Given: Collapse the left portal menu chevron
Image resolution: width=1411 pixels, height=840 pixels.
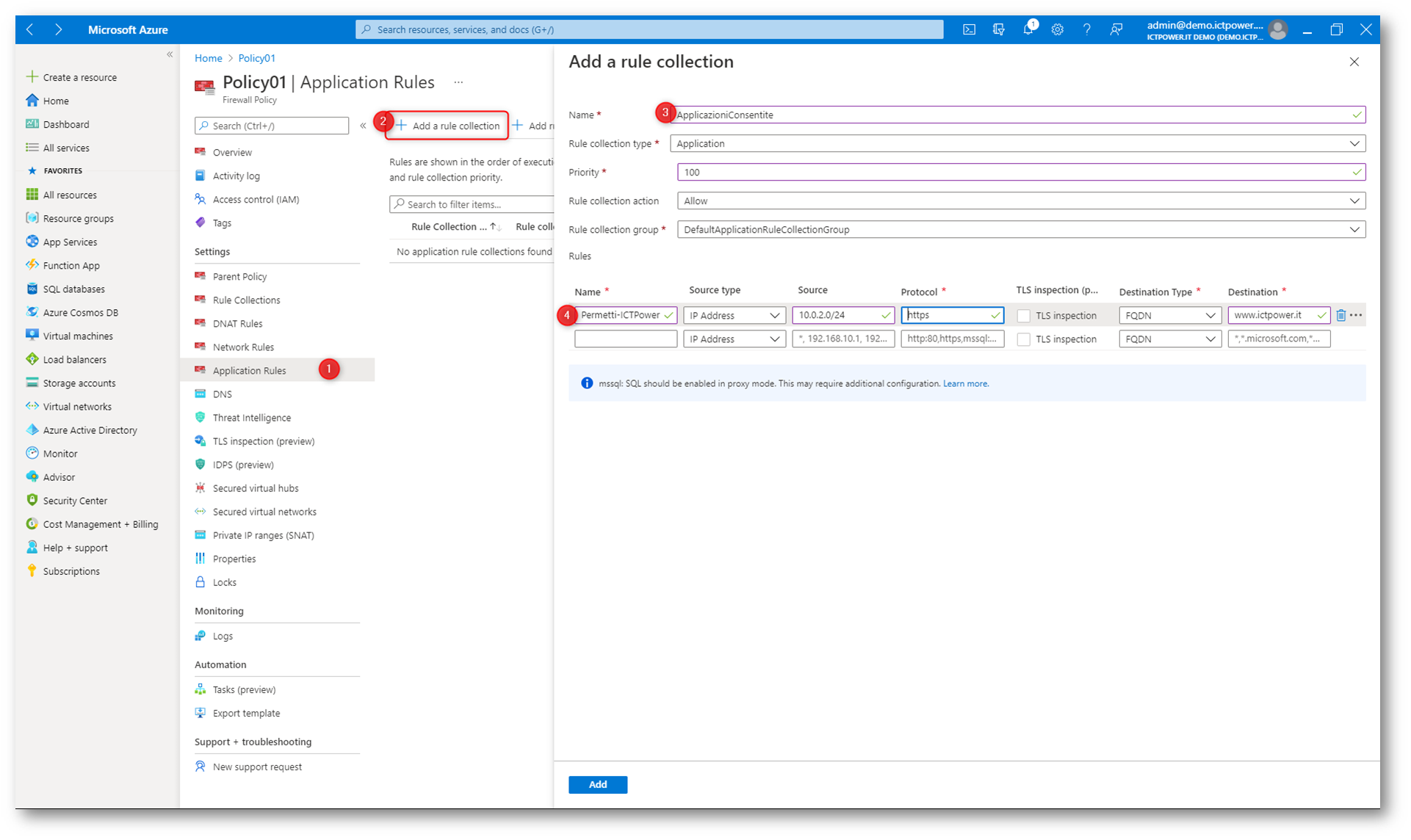Looking at the screenshot, I should (170, 55).
